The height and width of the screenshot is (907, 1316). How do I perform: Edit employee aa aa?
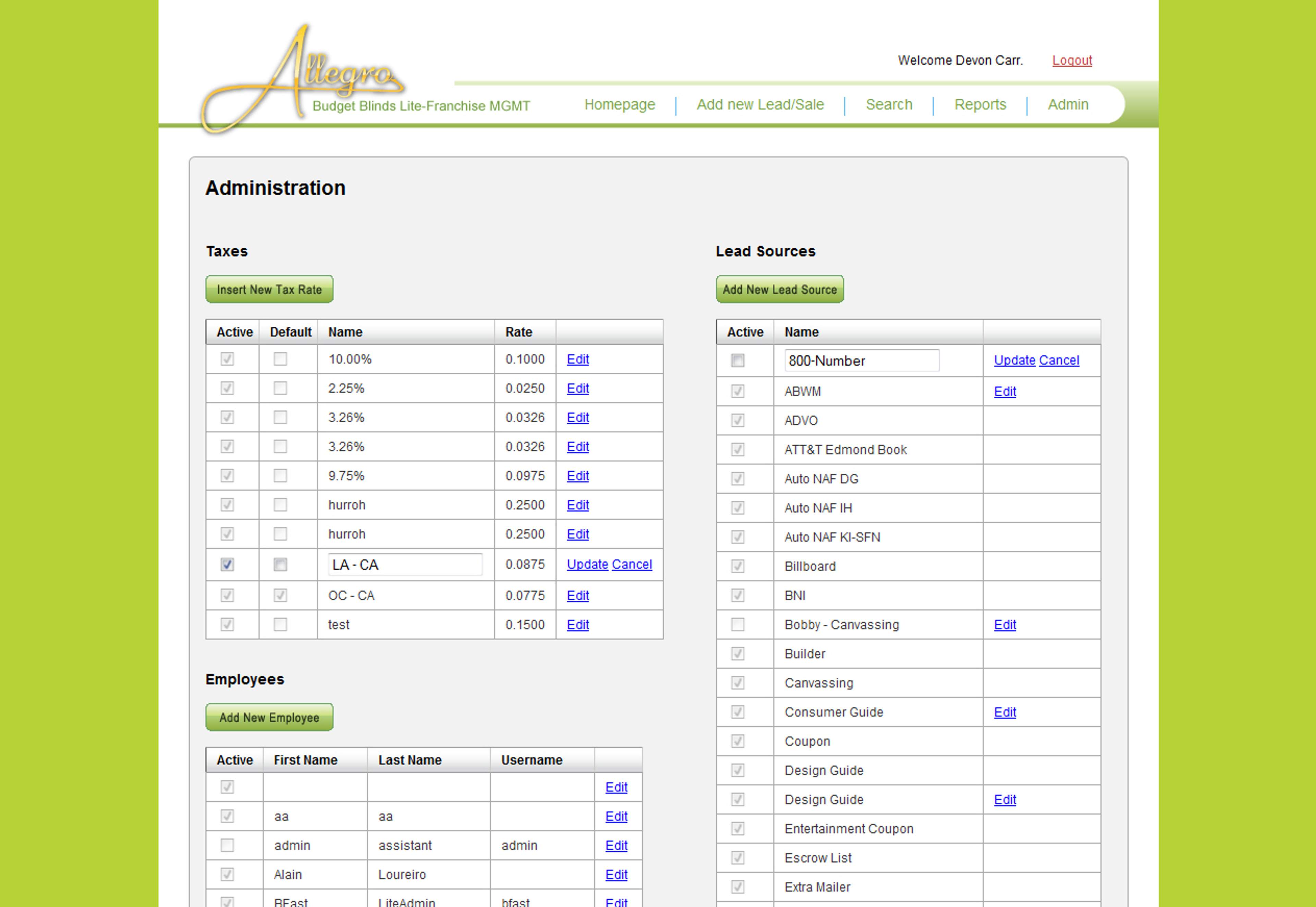coord(616,816)
